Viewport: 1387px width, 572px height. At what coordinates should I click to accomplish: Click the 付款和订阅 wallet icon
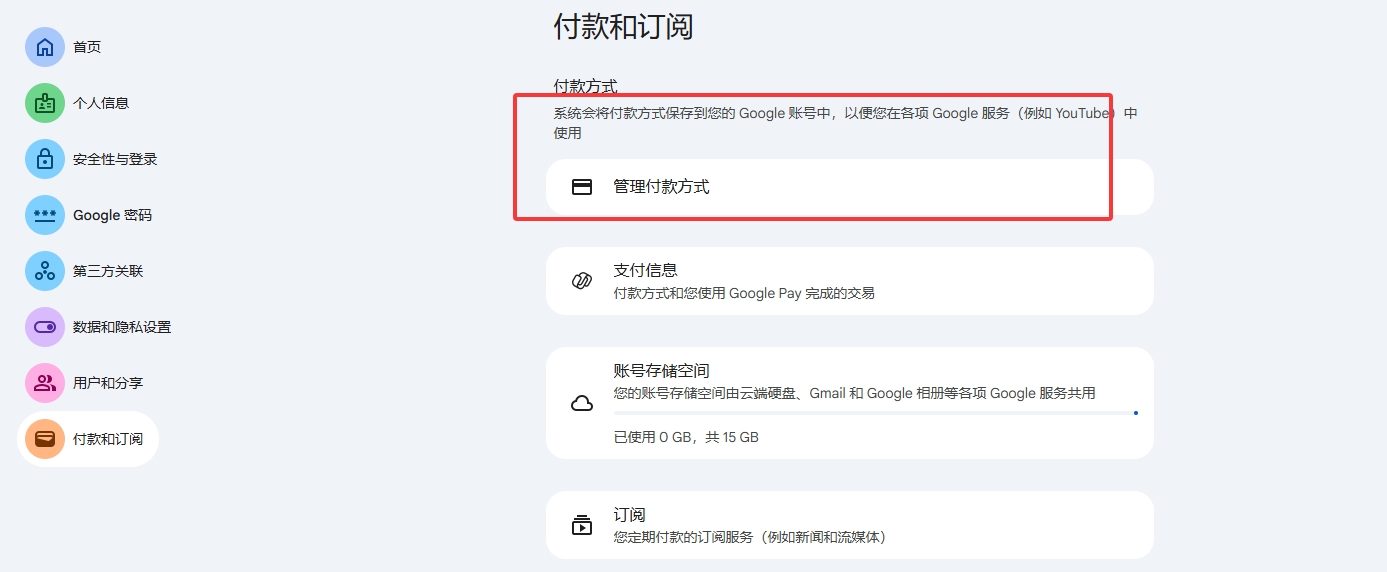pos(45,439)
